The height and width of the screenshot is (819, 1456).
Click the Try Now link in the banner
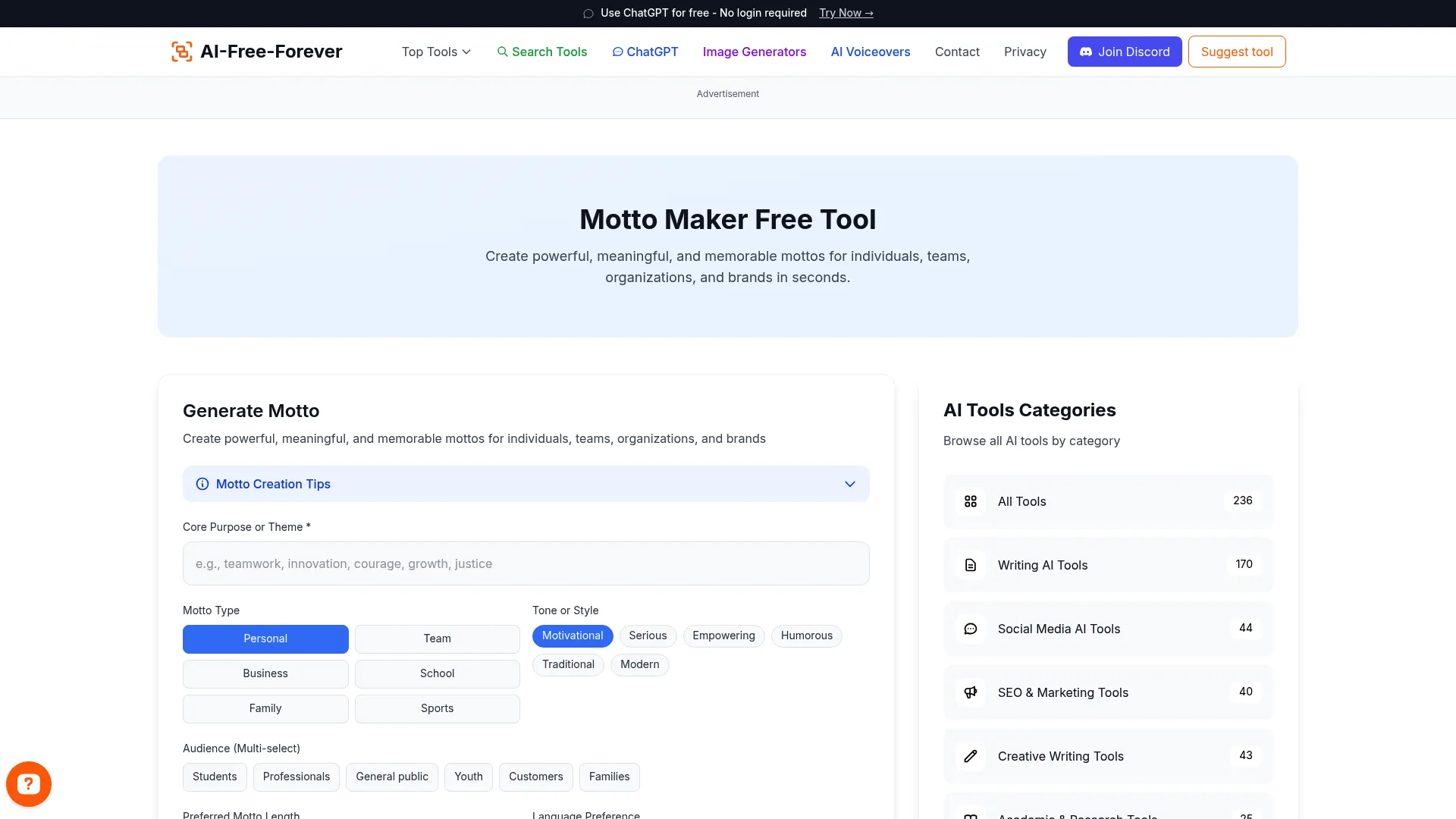click(846, 13)
